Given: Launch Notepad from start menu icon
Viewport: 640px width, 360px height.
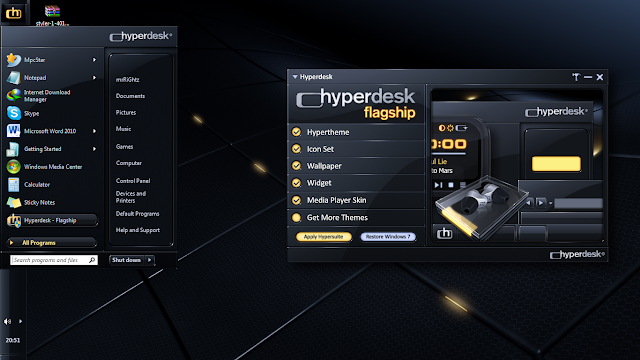Looking at the screenshot, I should [13, 78].
